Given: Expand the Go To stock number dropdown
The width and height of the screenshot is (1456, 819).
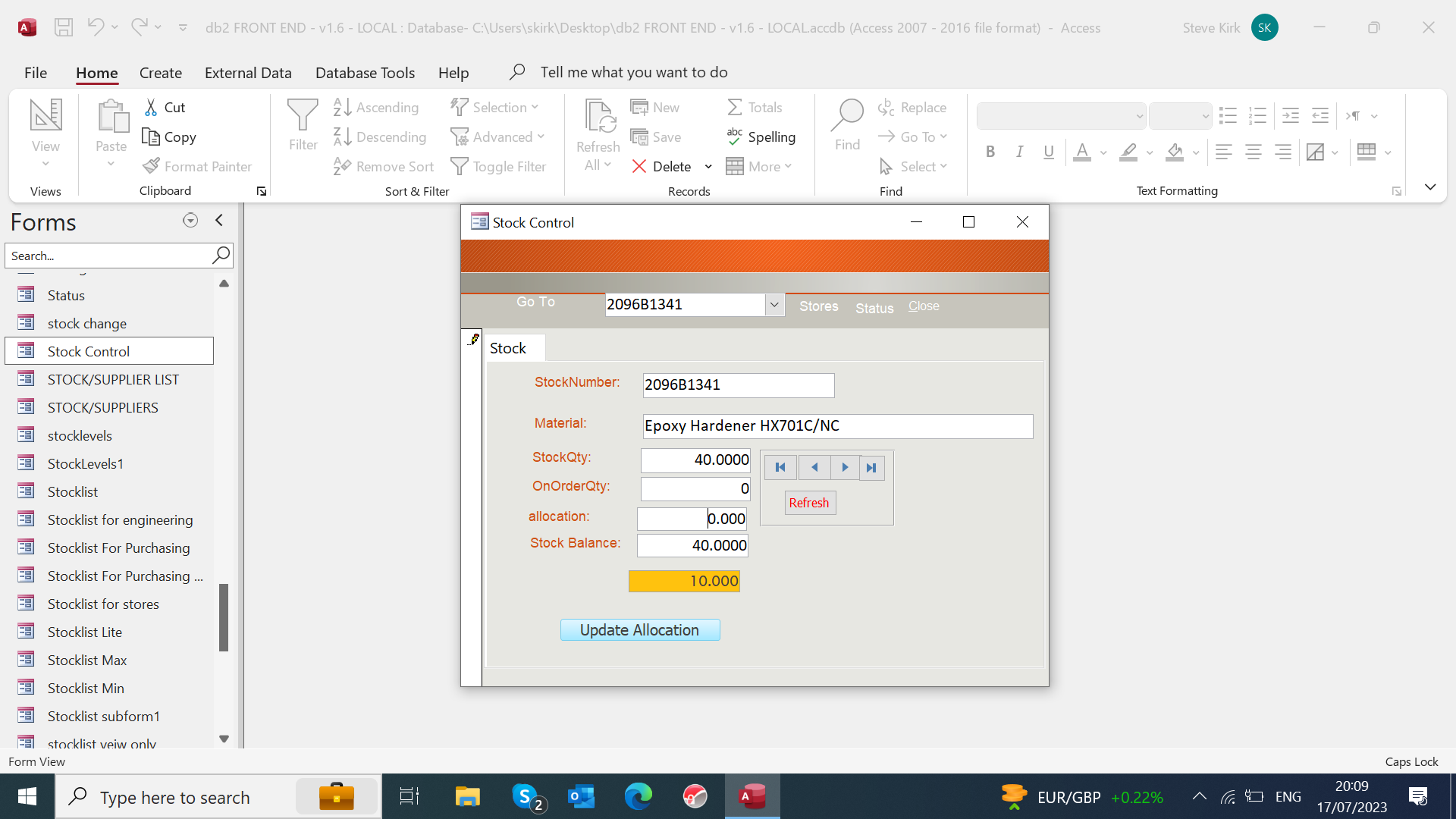Looking at the screenshot, I should (774, 305).
